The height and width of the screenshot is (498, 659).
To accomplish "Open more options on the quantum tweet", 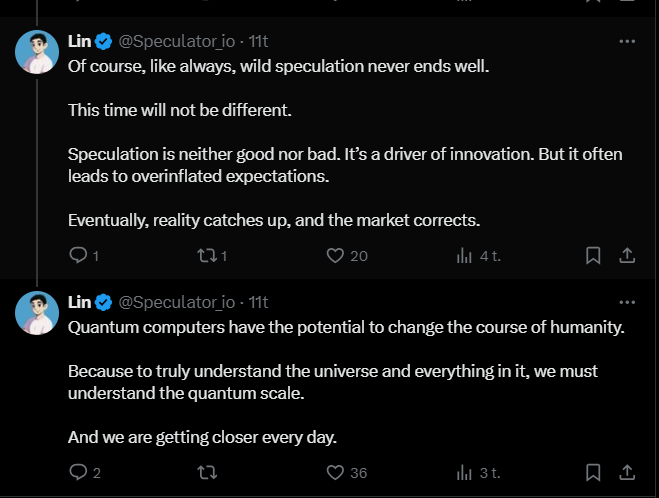I will click(627, 302).
